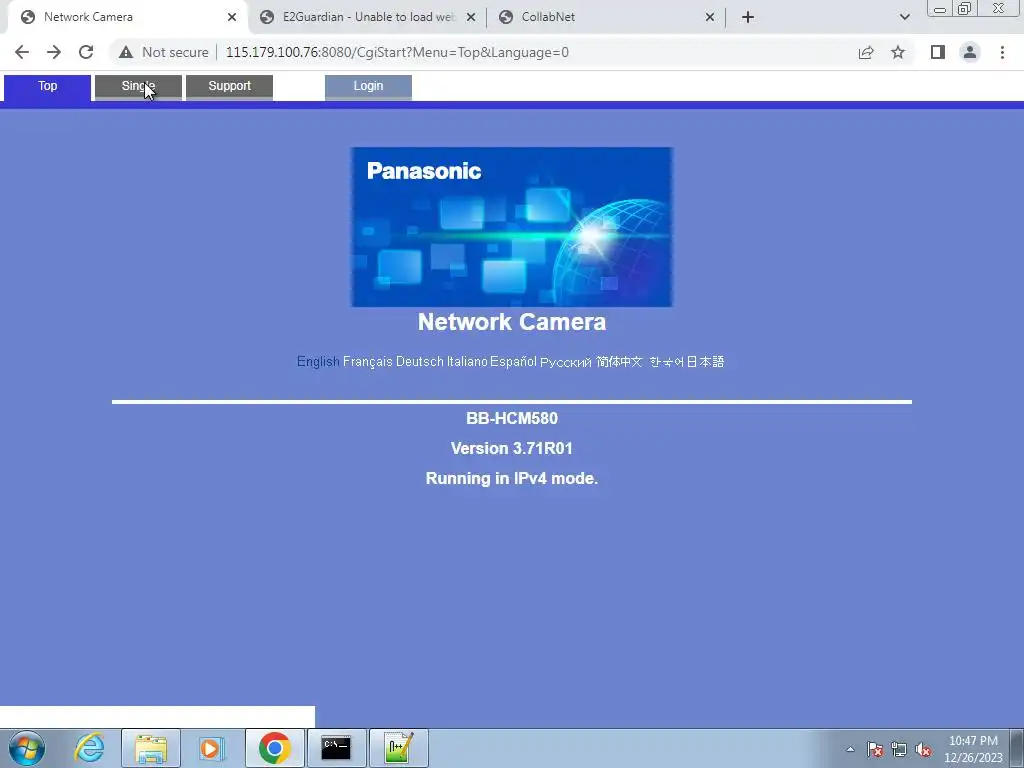Switch language to Français
This screenshot has height=768, width=1024.
368,362
